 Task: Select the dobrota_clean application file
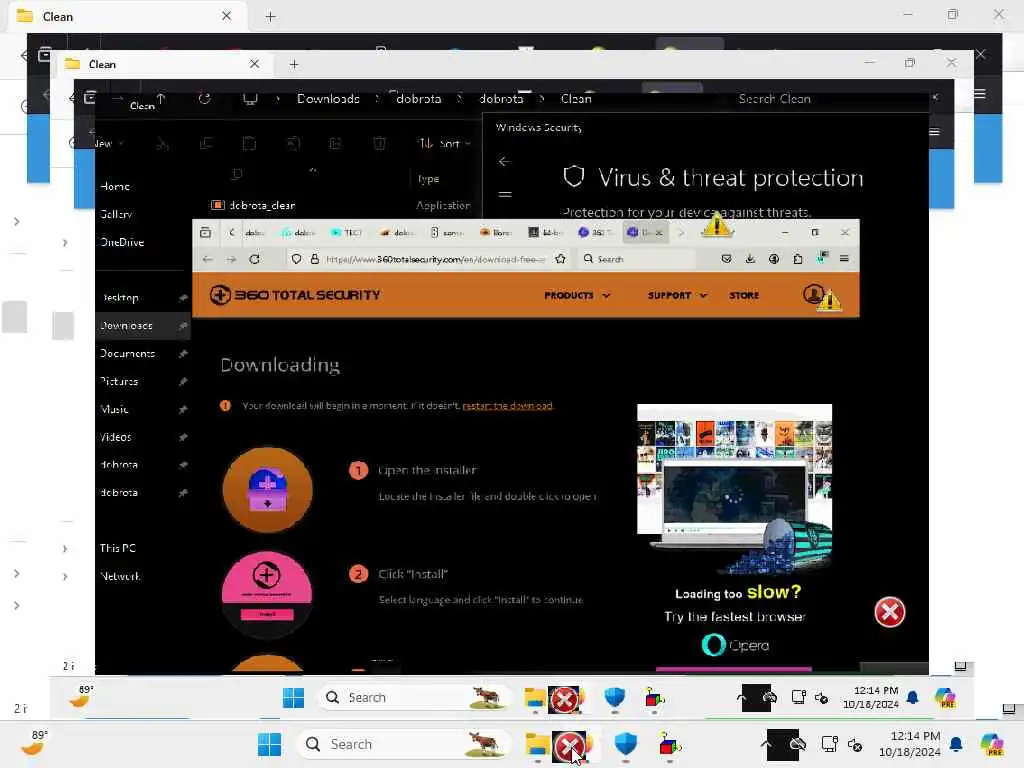[254, 205]
